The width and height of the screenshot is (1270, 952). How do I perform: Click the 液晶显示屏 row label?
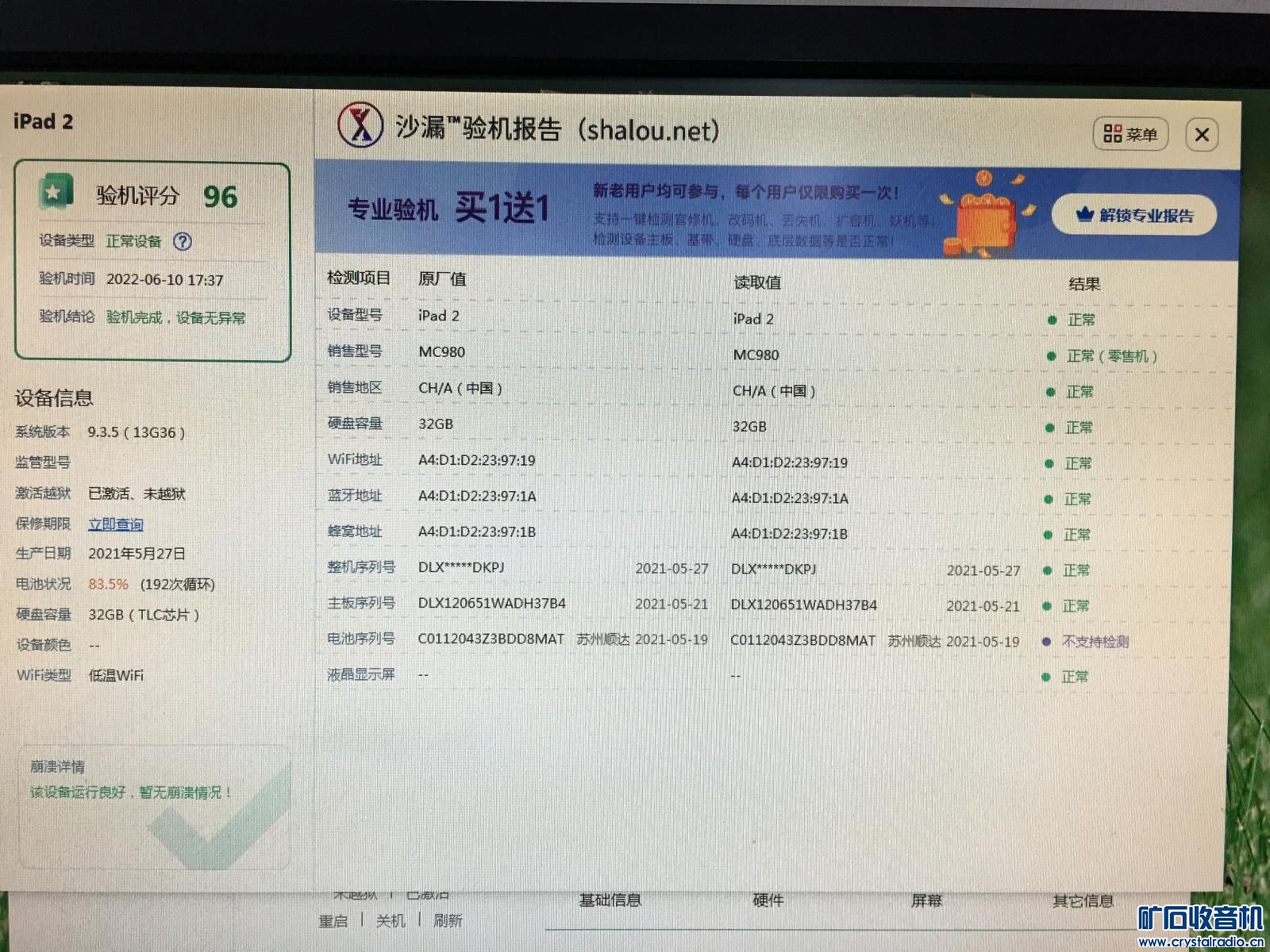coord(361,674)
